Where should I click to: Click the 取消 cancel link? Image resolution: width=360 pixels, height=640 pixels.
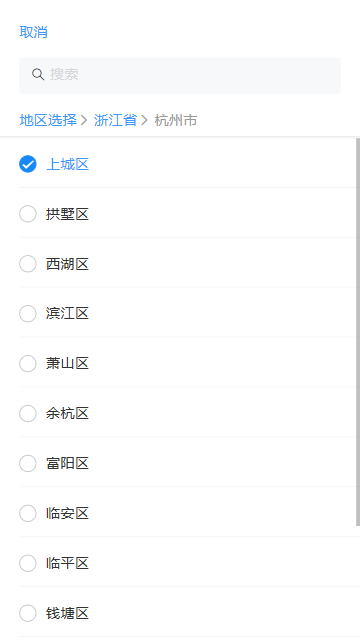tap(33, 32)
